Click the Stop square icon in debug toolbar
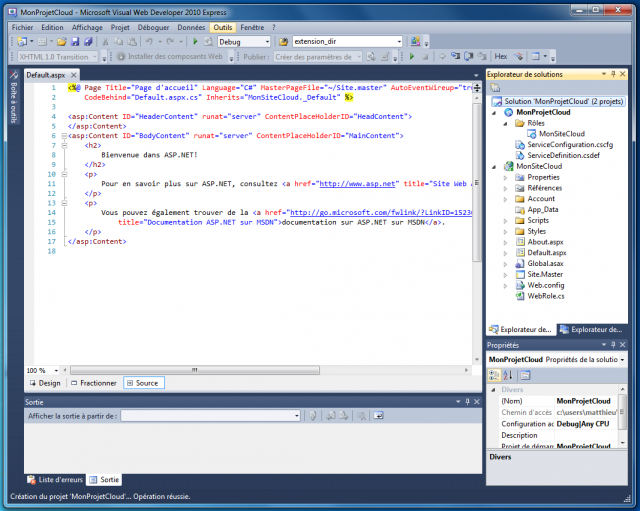Viewport: 640px width, 511px height. click(x=425, y=57)
